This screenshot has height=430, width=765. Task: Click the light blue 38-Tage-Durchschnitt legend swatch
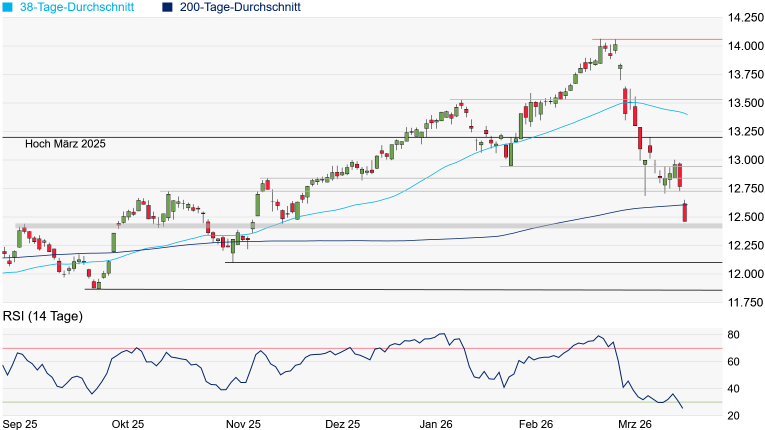pos(8,7)
